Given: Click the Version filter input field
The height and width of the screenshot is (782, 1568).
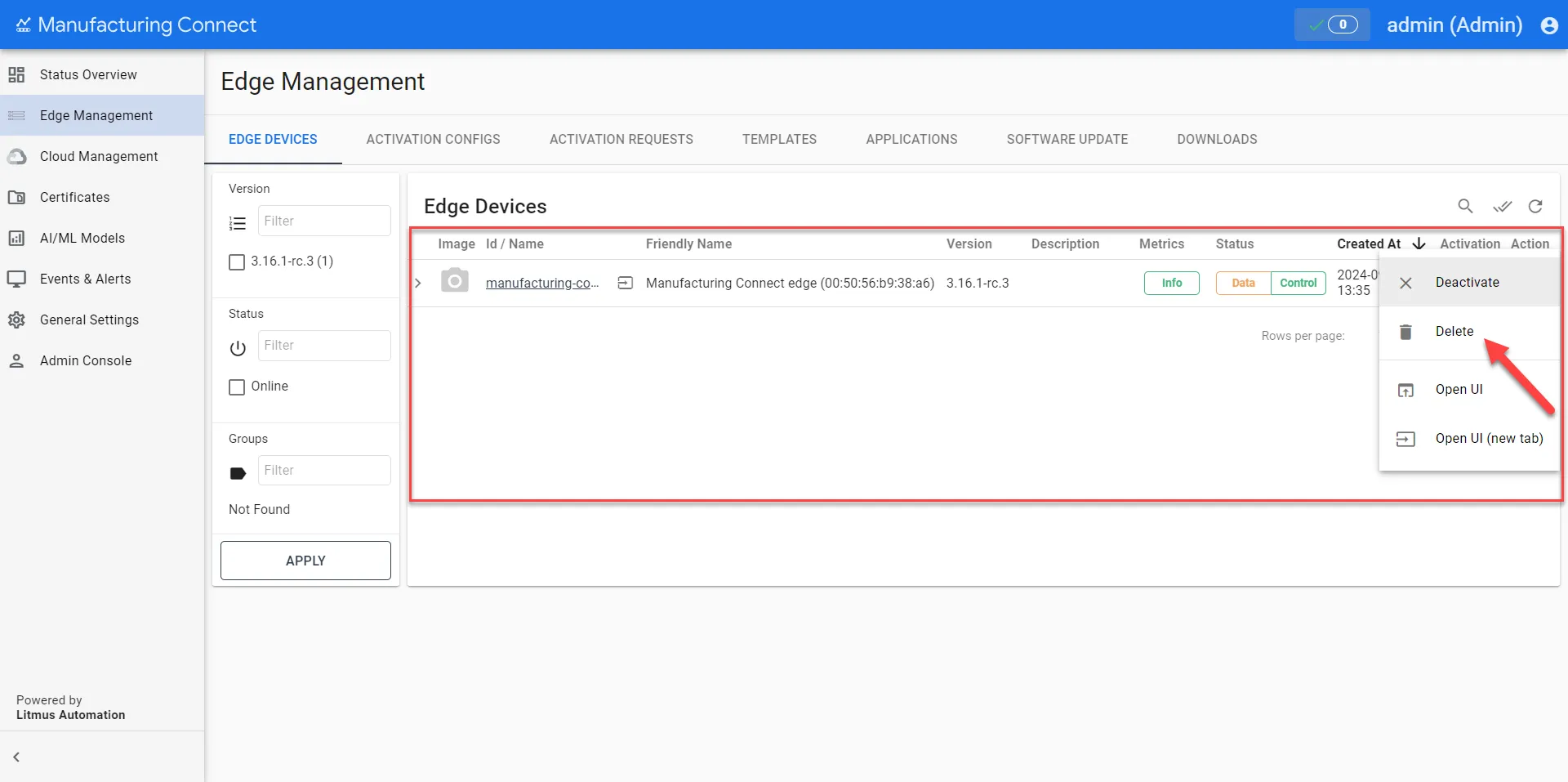Looking at the screenshot, I should coord(324,221).
